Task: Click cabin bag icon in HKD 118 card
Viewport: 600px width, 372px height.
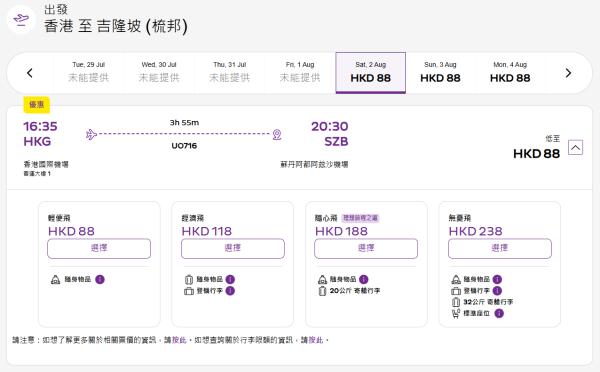Action: click(189, 291)
